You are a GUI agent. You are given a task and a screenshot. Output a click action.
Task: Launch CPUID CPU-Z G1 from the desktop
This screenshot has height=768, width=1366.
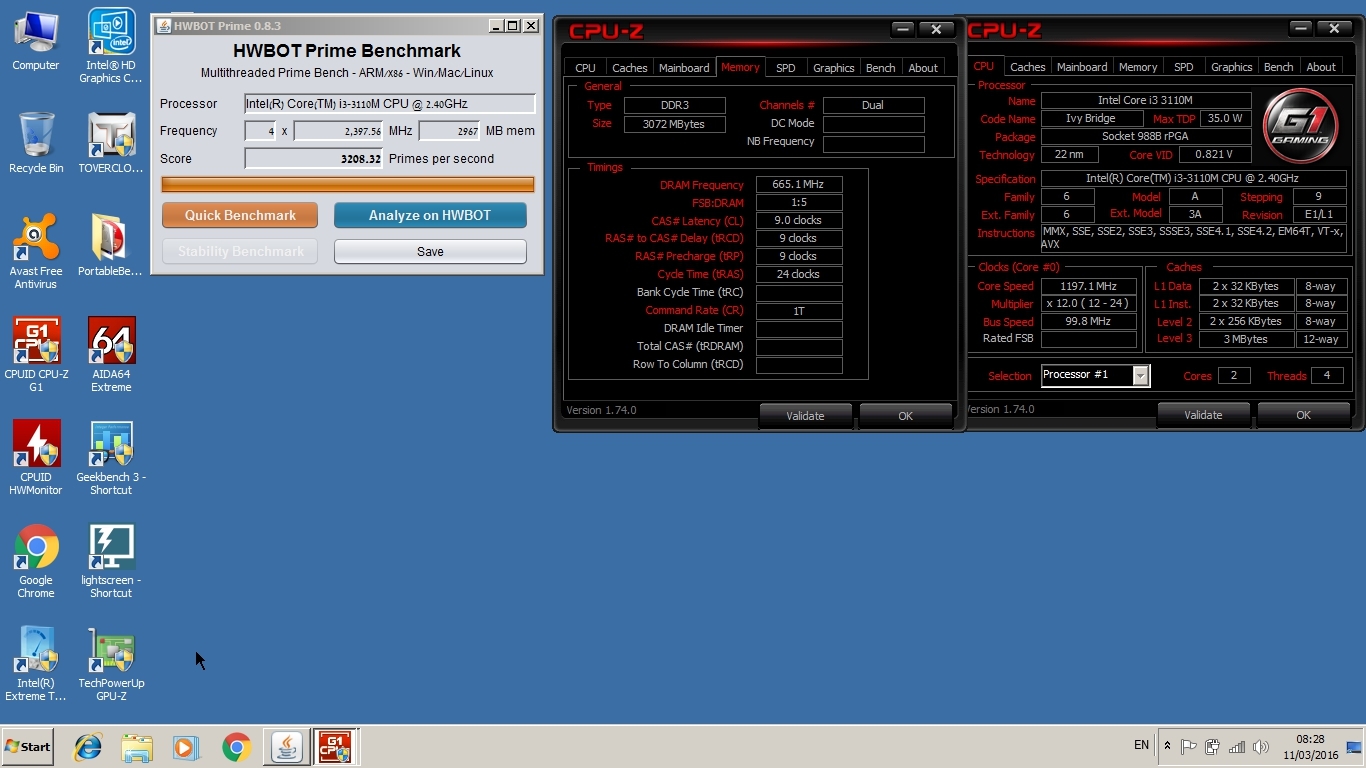coord(36,355)
